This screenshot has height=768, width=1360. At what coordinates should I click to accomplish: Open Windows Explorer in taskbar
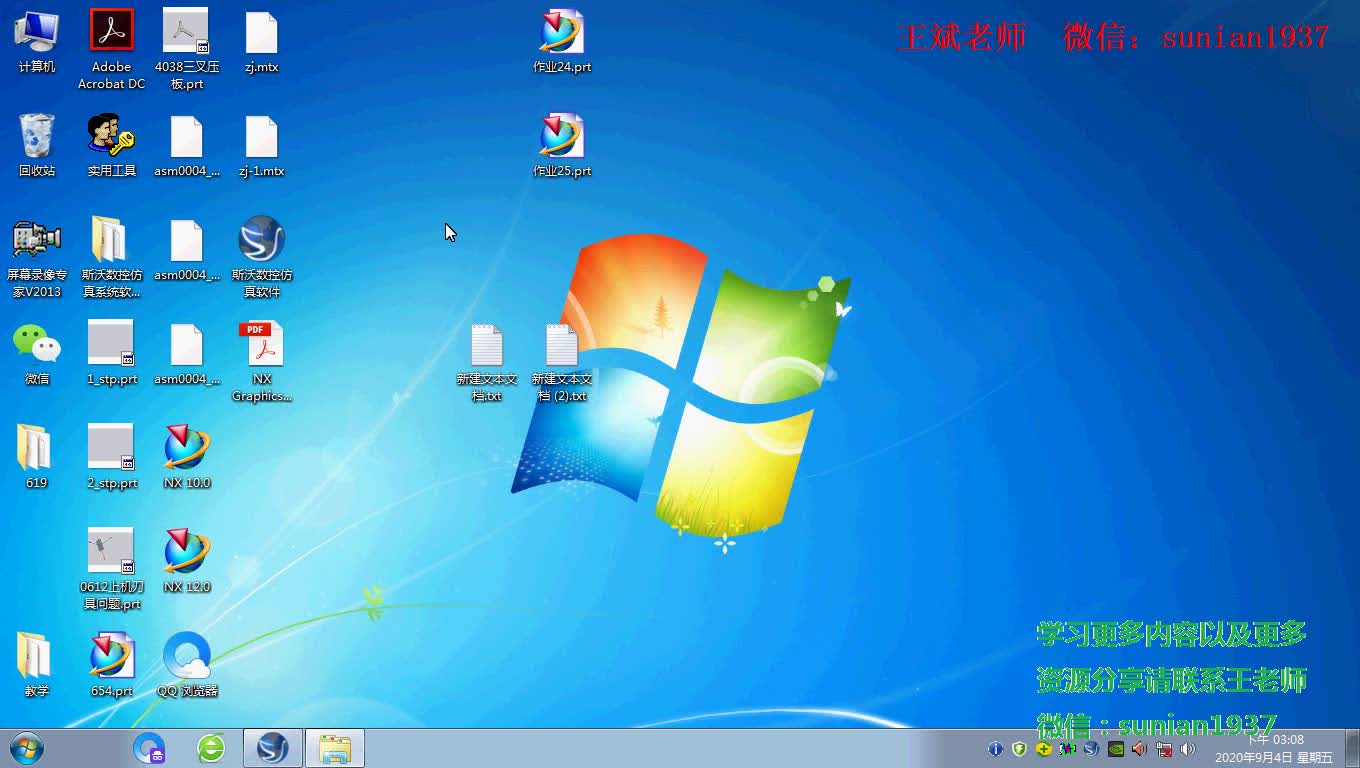coord(335,748)
